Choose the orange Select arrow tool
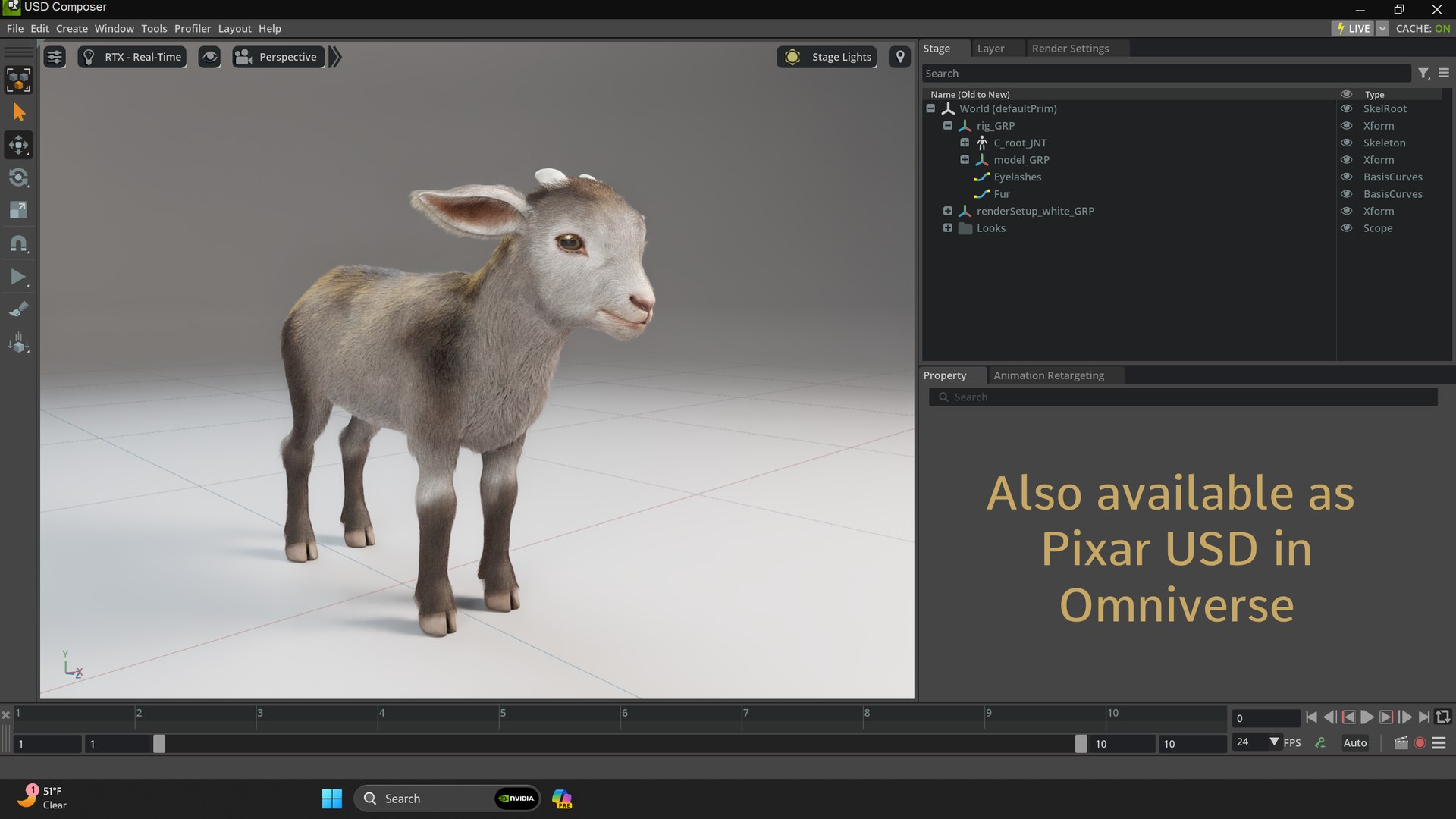Viewport: 1456px width, 819px height. pyautogui.click(x=18, y=112)
